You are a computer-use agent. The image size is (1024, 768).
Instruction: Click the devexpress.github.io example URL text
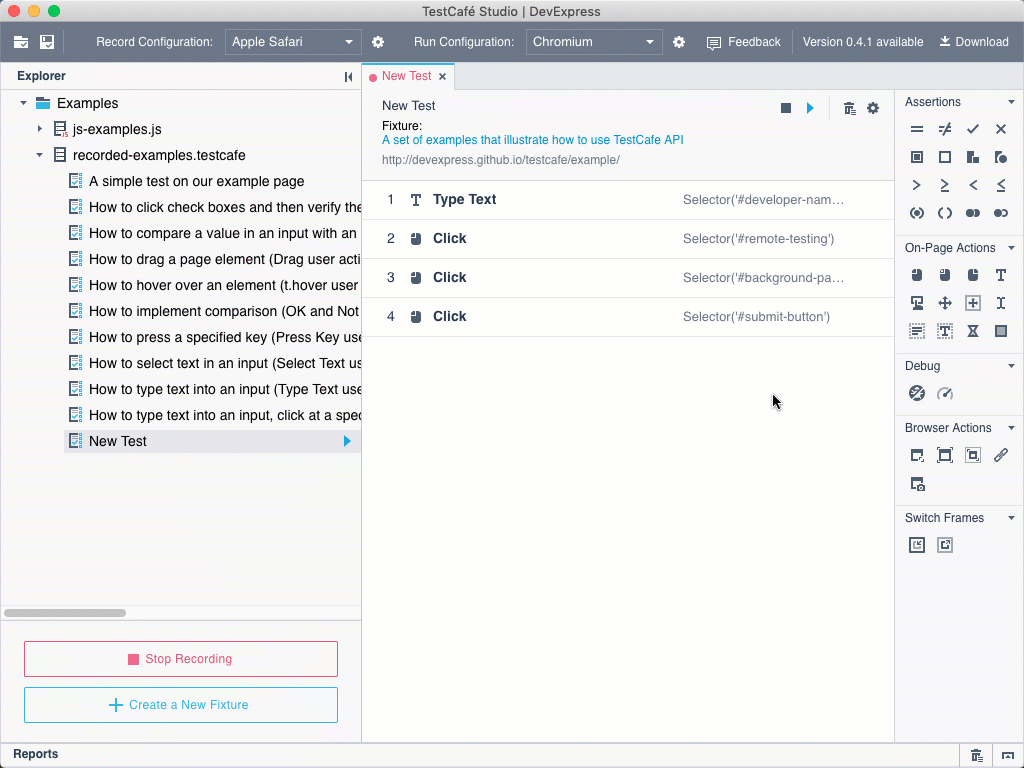pos(500,160)
